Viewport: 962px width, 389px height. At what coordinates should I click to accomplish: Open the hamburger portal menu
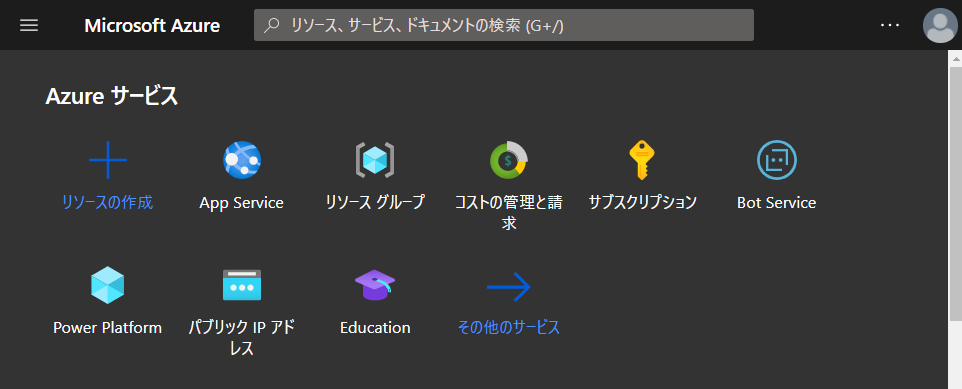pyautogui.click(x=29, y=25)
